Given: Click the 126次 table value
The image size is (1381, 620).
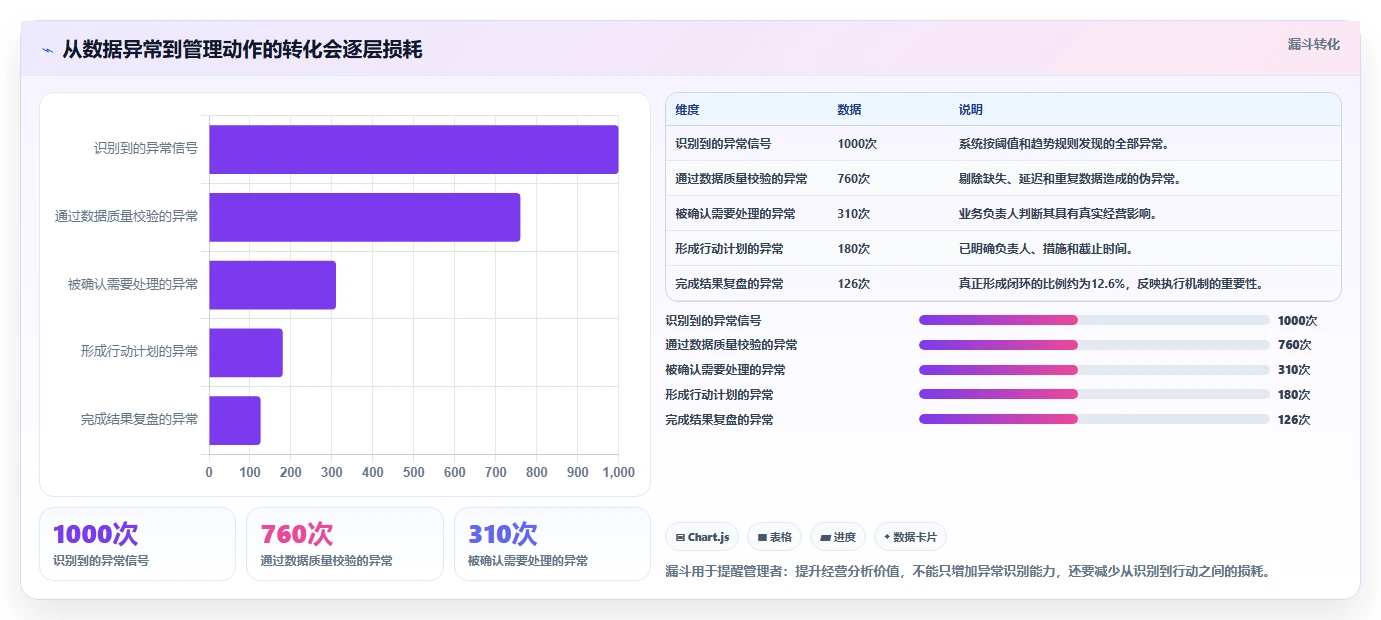Looking at the screenshot, I should coord(854,284).
